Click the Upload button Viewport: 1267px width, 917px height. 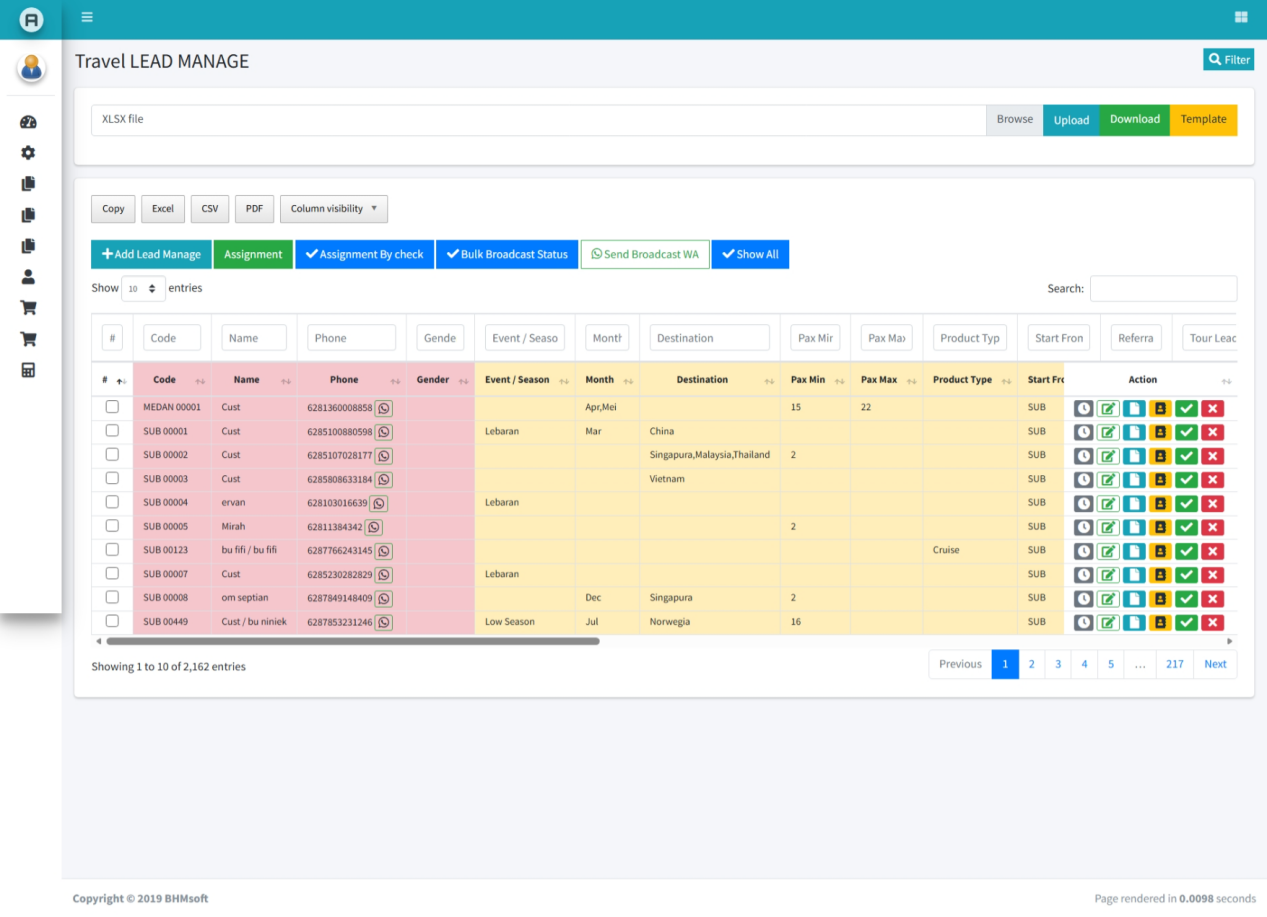pos(1071,120)
